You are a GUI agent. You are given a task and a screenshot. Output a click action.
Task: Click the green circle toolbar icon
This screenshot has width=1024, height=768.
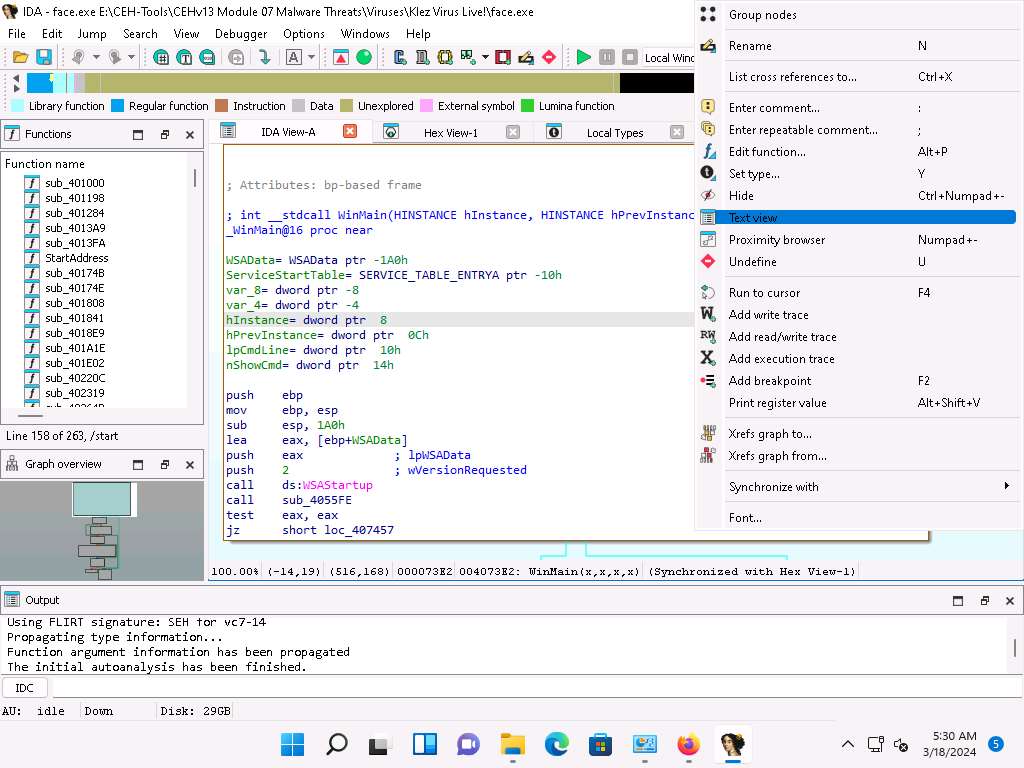click(364, 58)
